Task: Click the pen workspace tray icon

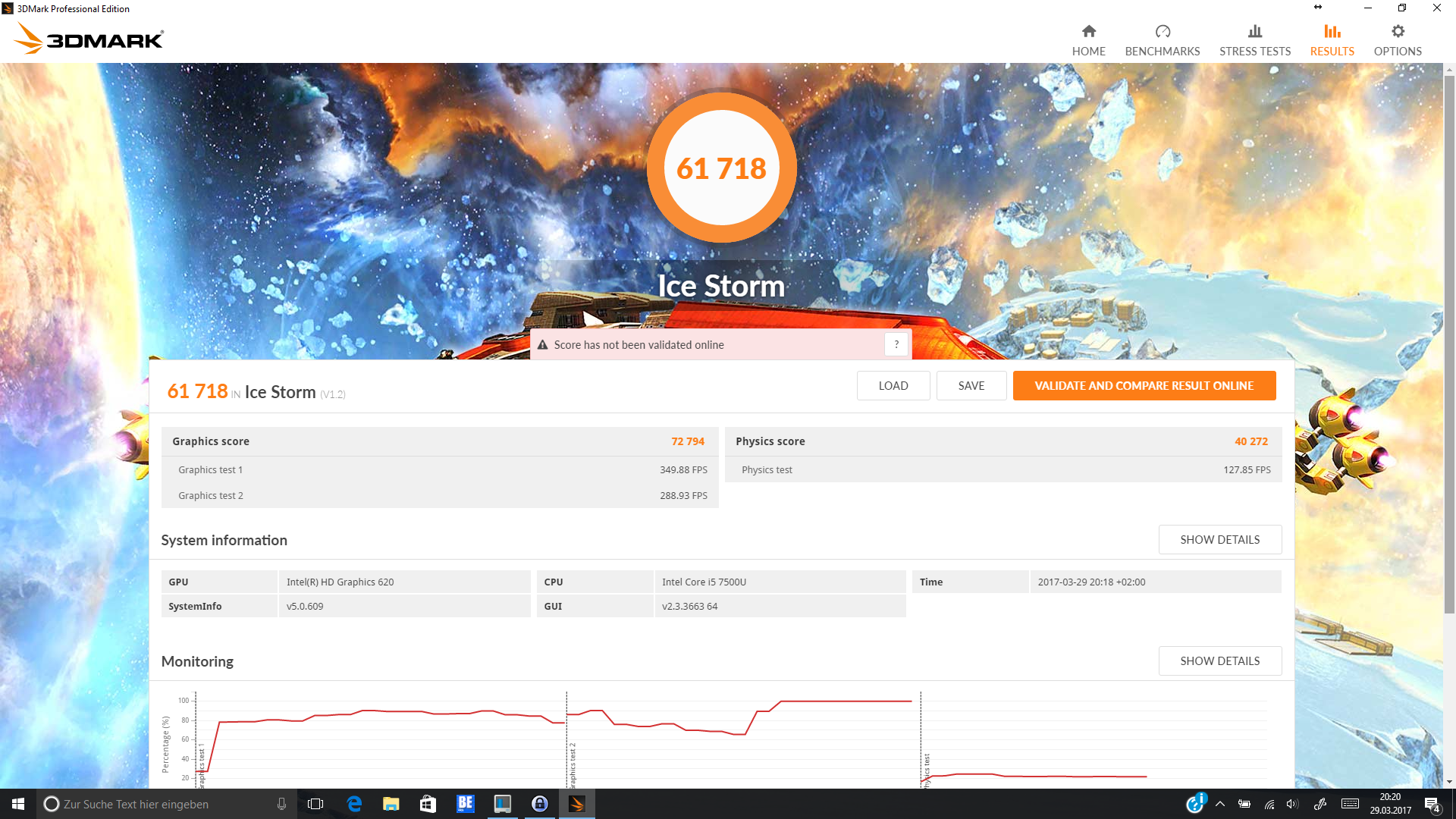Action: 1320,804
